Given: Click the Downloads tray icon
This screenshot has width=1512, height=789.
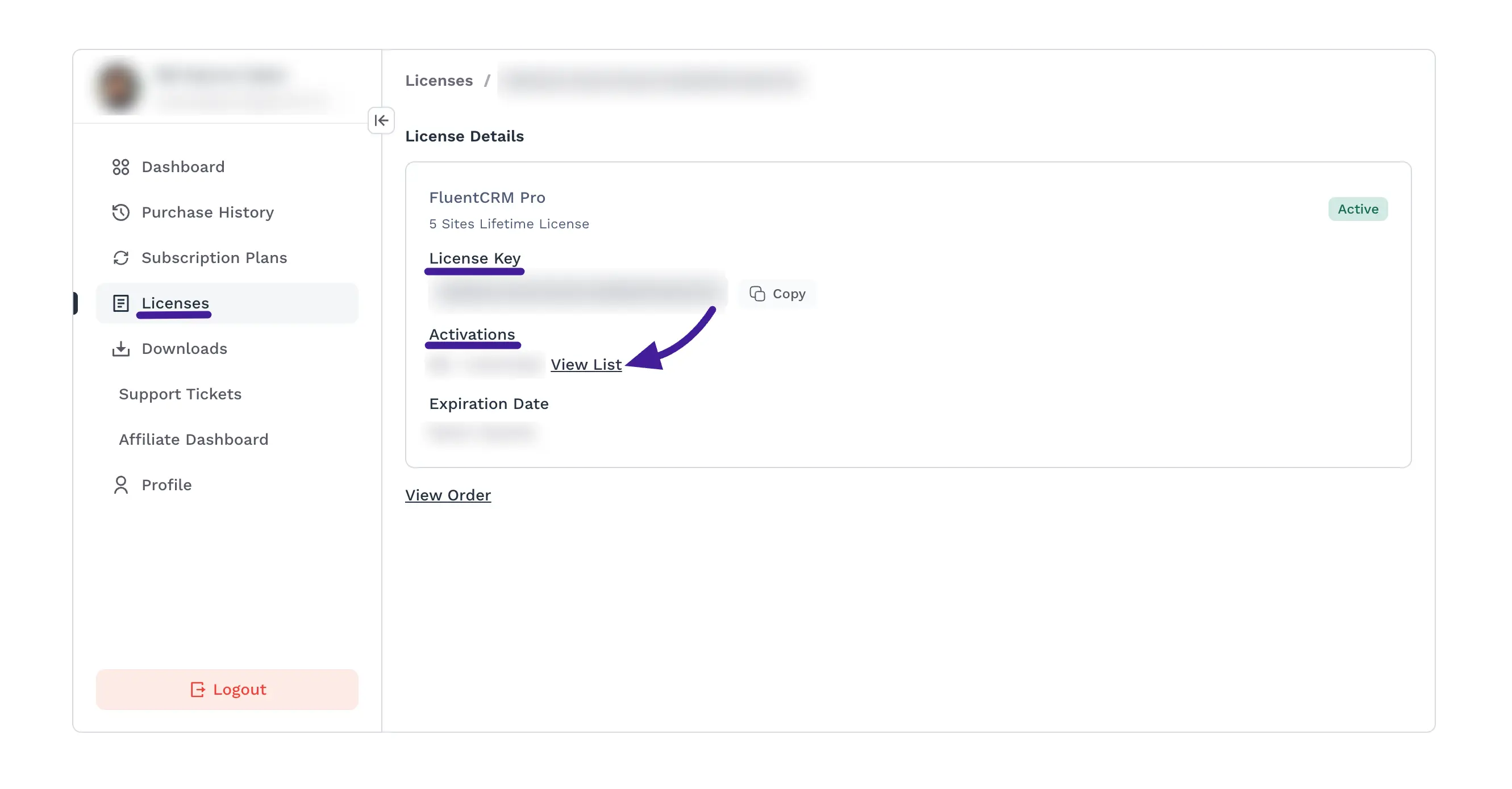Looking at the screenshot, I should tap(120, 349).
